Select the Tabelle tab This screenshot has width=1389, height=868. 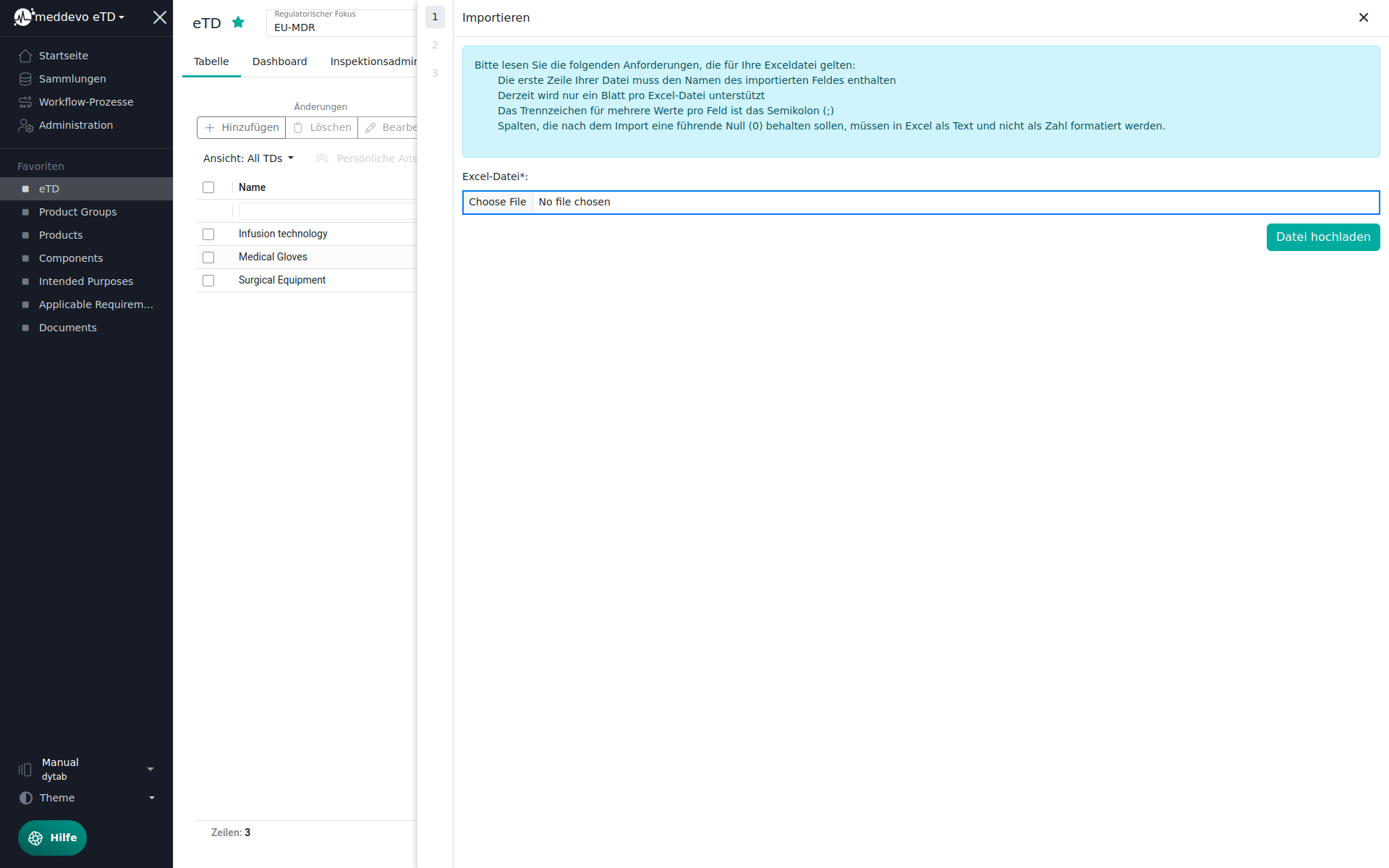[x=211, y=61]
